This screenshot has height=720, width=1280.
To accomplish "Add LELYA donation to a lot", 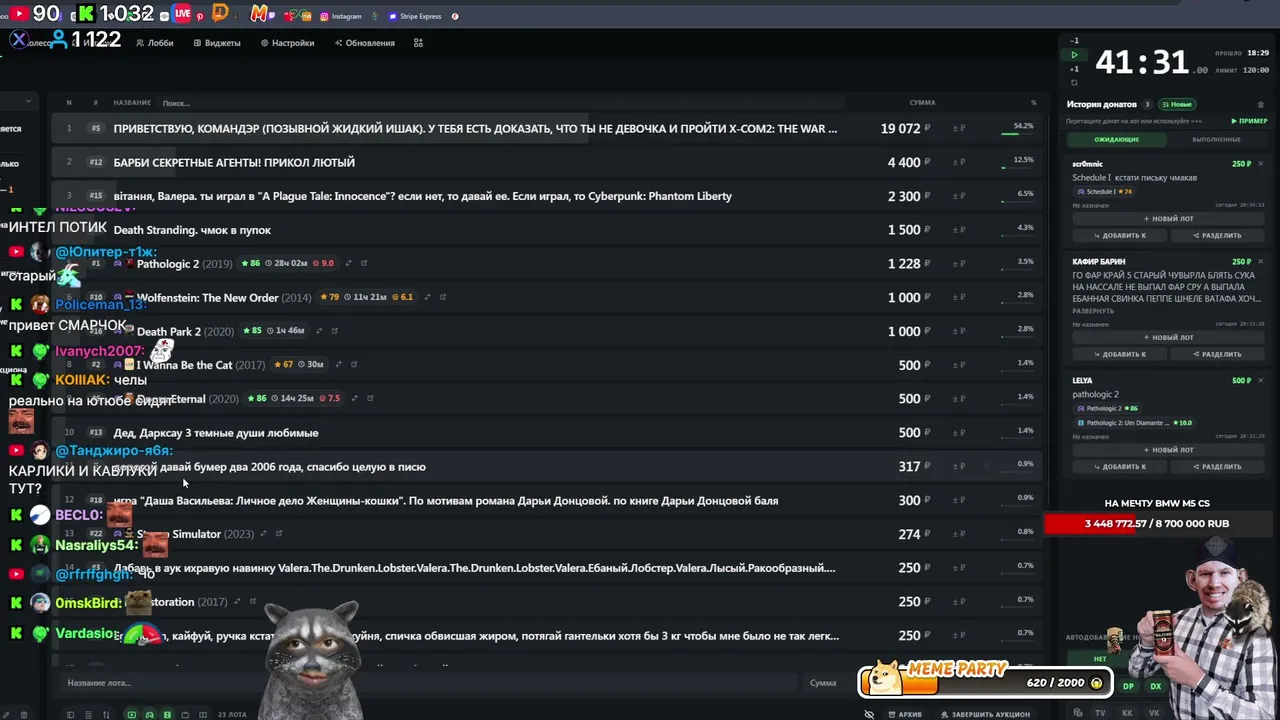I will pos(1120,467).
